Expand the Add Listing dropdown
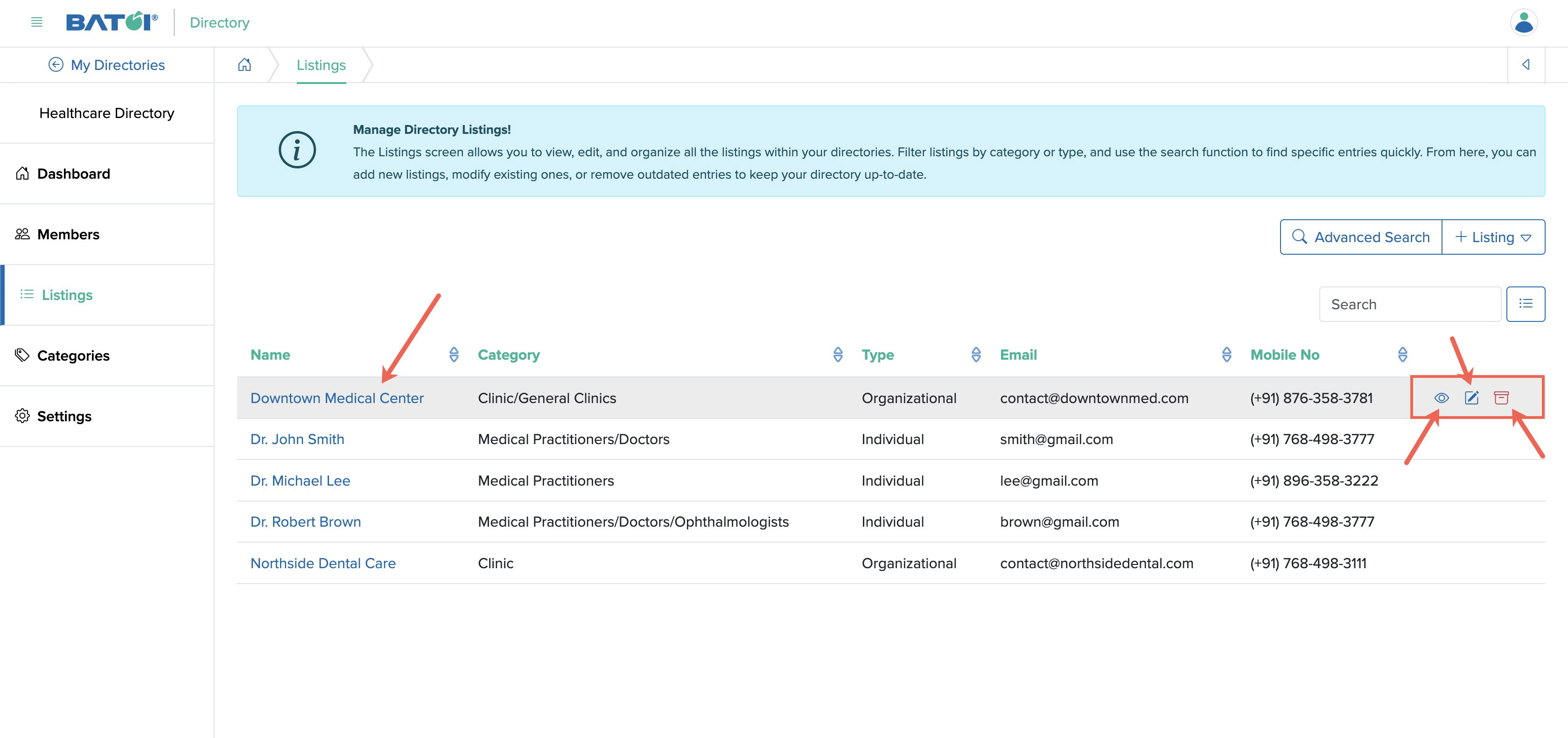 pos(1527,237)
